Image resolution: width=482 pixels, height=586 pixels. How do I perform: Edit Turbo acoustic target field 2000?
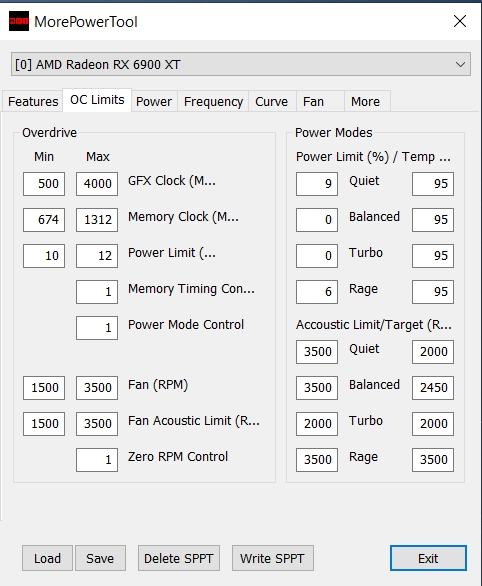point(433,424)
